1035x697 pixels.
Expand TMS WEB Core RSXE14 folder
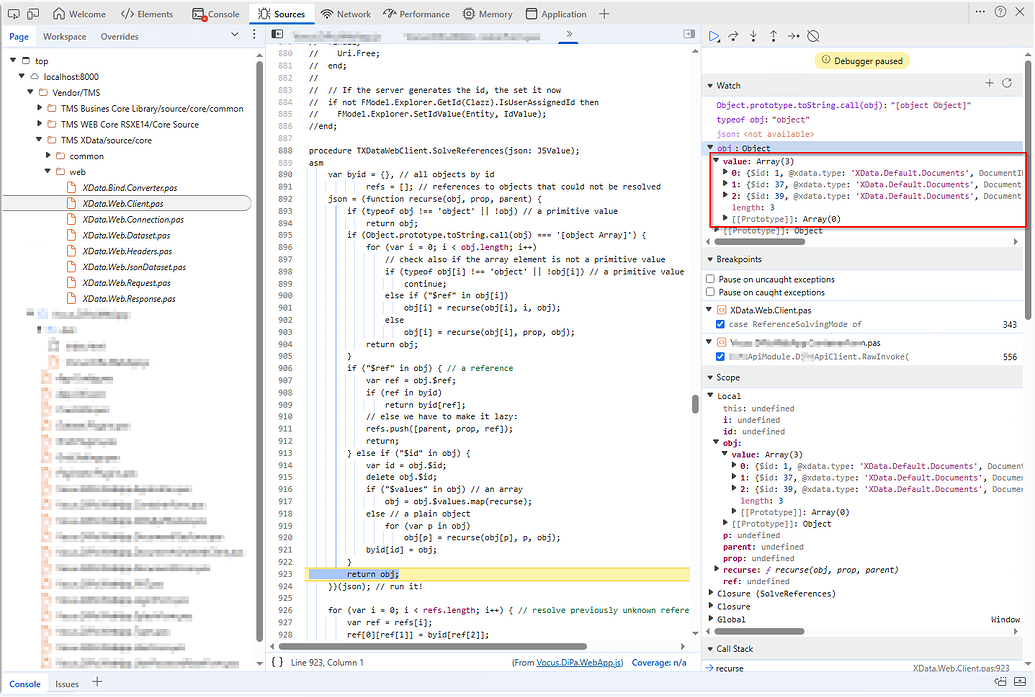point(40,123)
